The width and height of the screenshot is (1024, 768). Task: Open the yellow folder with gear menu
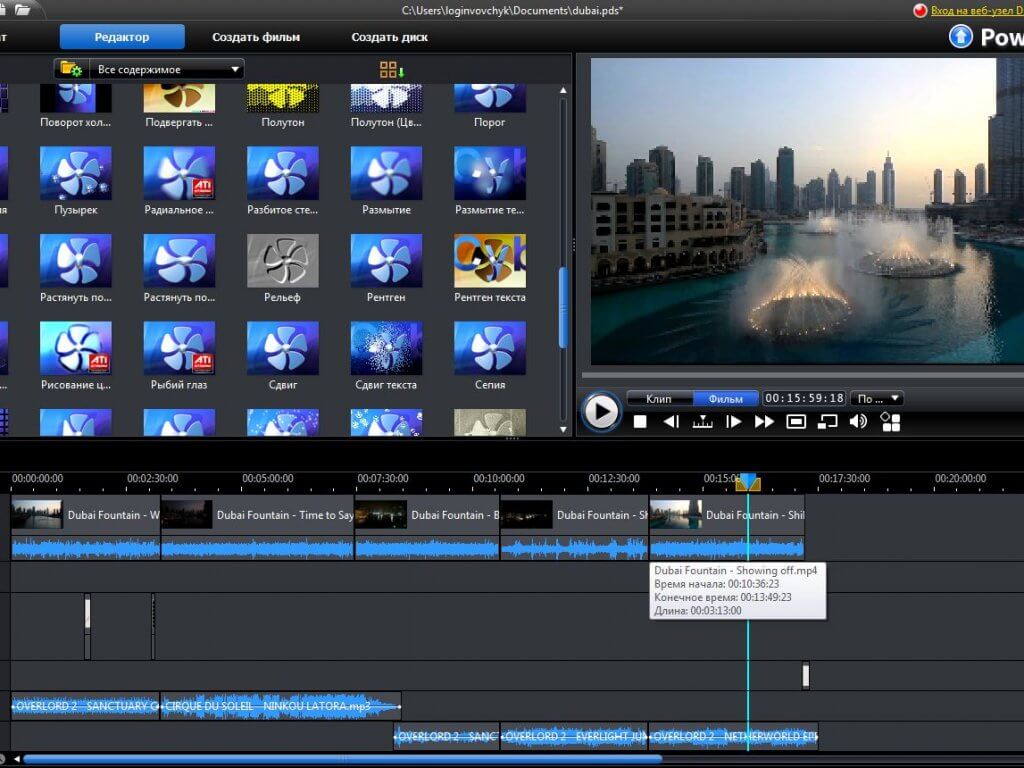[70, 69]
